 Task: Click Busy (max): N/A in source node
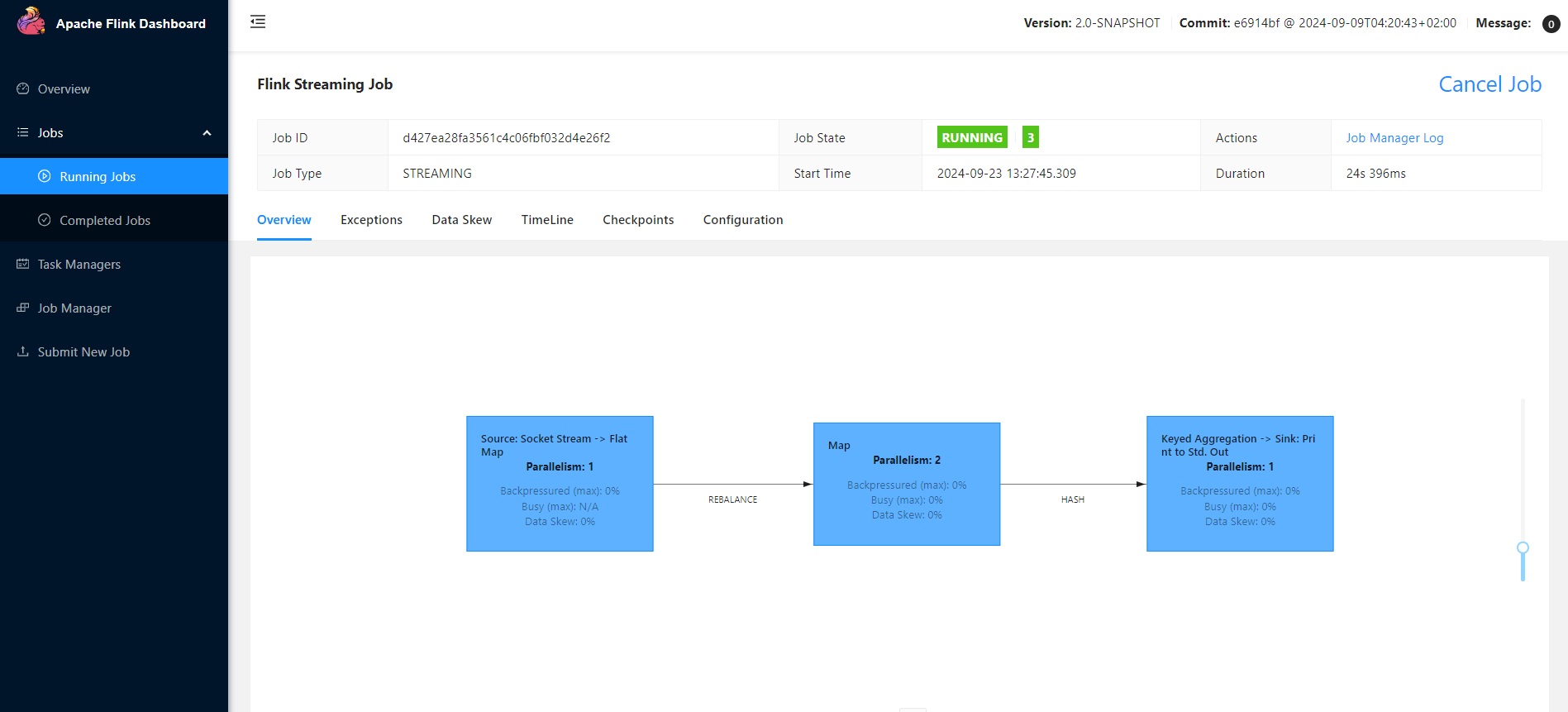point(560,506)
